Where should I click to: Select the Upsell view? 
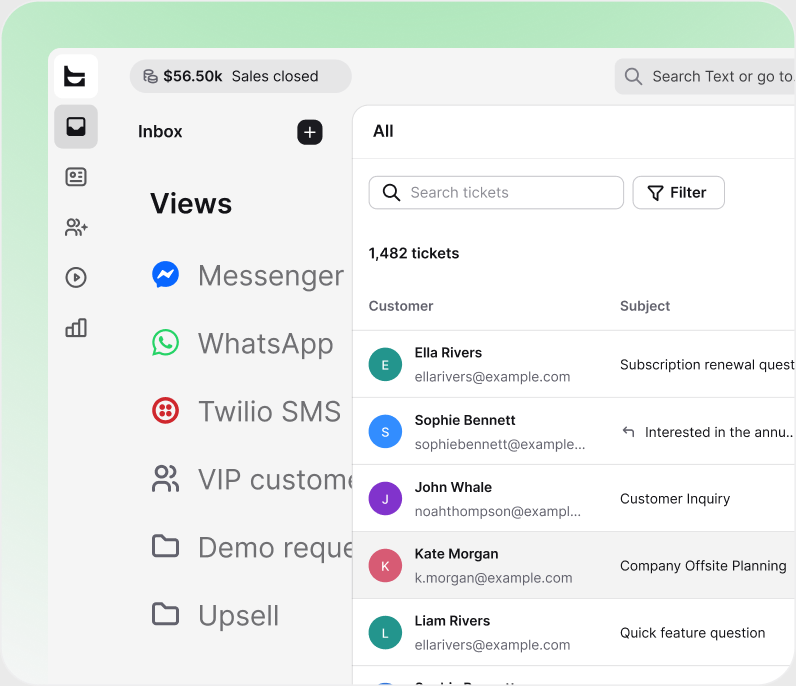coord(216,615)
